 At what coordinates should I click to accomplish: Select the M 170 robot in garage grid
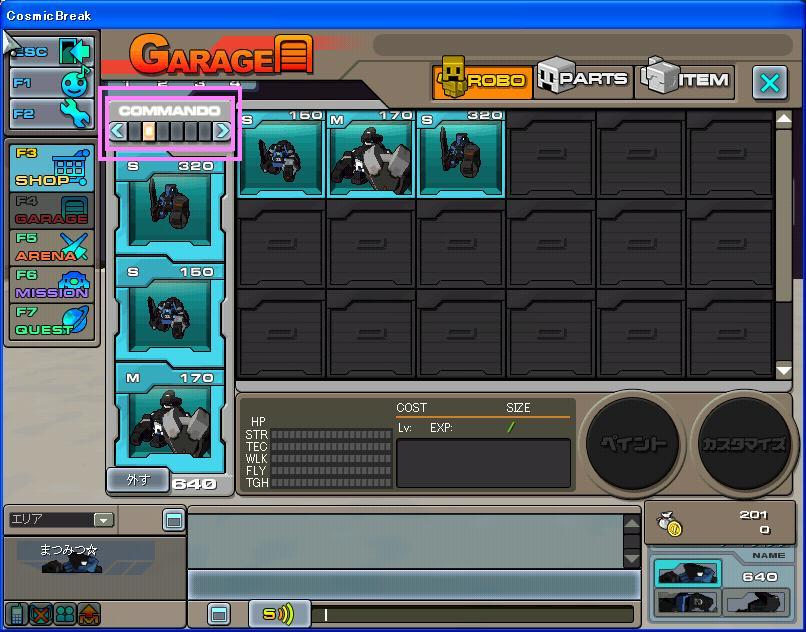tap(371, 154)
